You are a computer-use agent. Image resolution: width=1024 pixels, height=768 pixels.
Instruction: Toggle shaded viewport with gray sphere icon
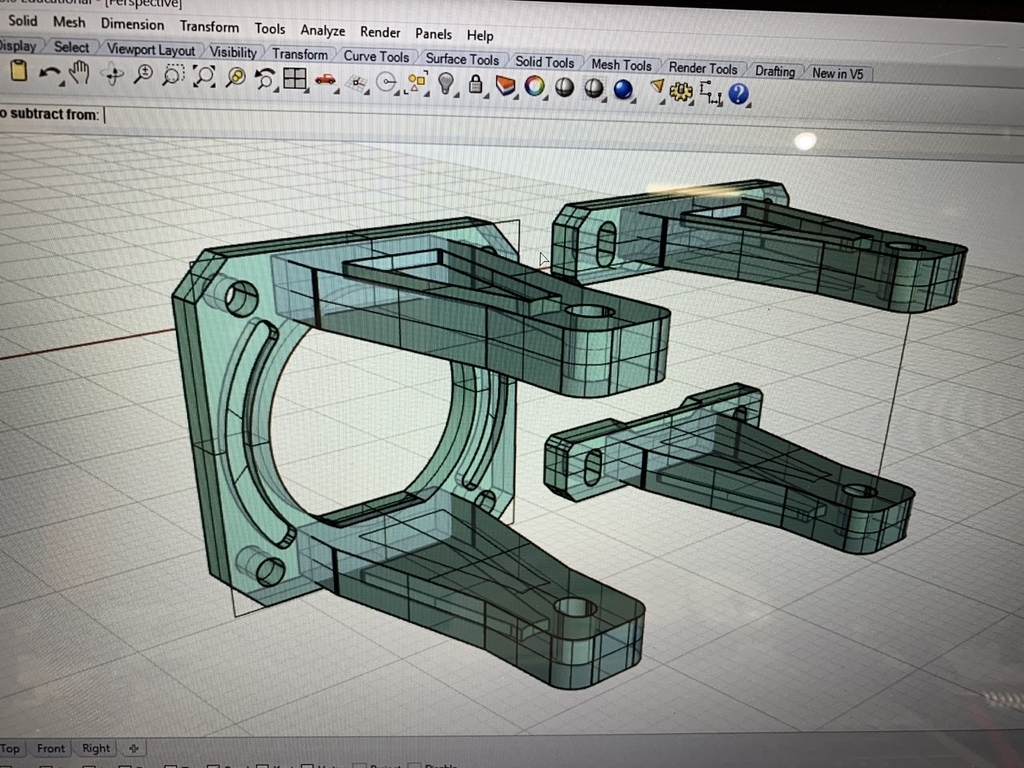click(x=565, y=88)
